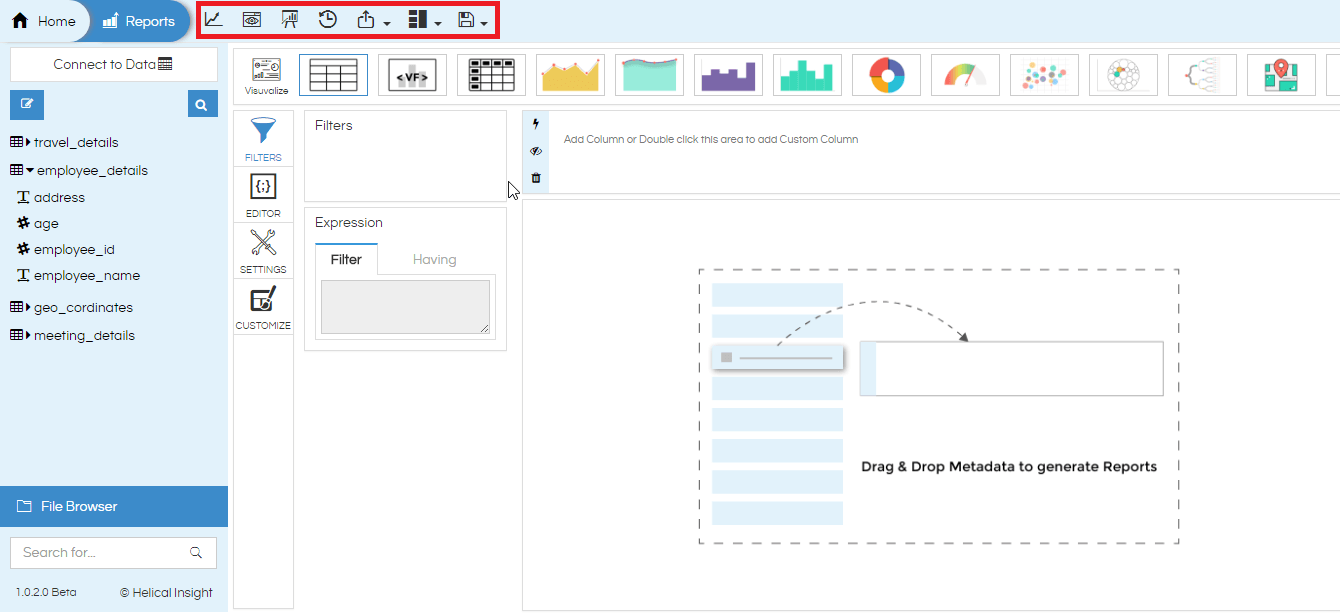Click the eye preview icon in top toolbar
Viewport: 1340px width, 614px height.
click(252, 19)
